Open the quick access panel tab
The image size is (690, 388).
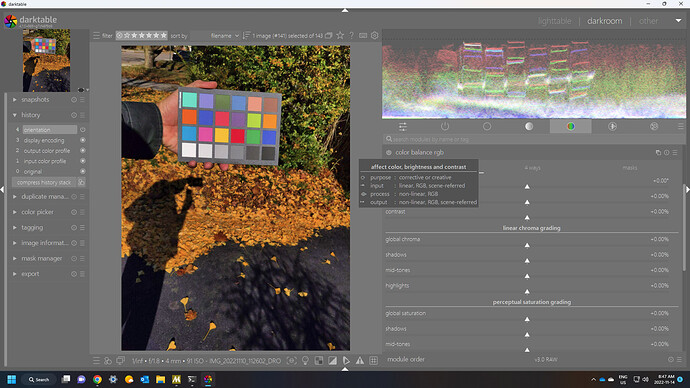click(403, 127)
